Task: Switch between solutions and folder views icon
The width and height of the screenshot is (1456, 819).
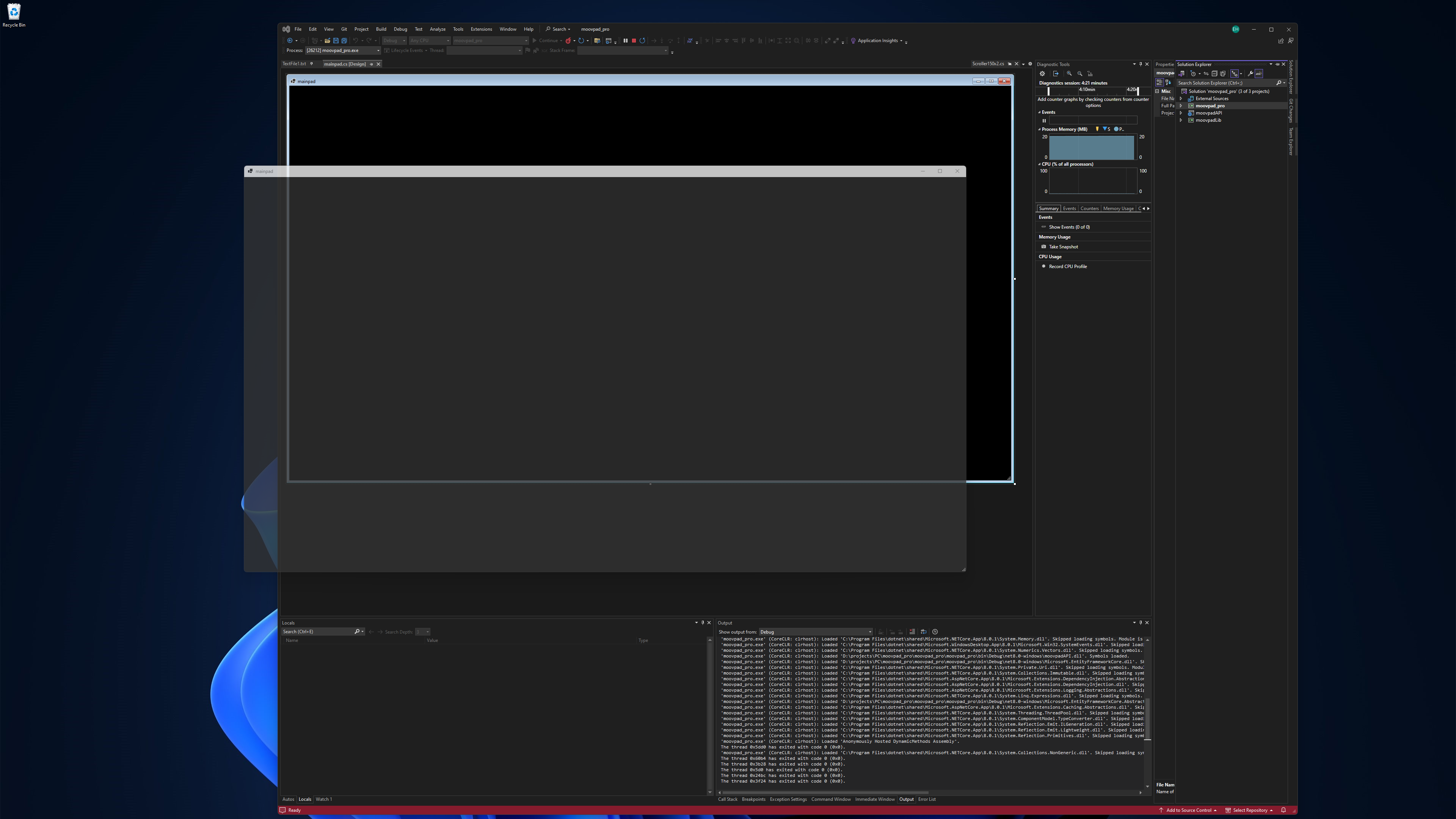Action: pyautogui.click(x=1181, y=74)
